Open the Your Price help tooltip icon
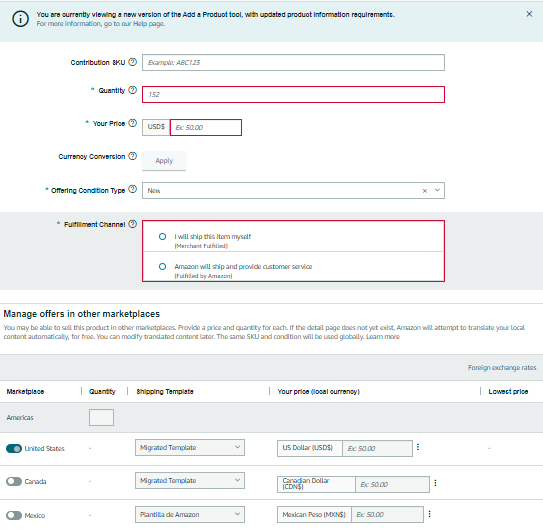 pyautogui.click(x=133, y=123)
